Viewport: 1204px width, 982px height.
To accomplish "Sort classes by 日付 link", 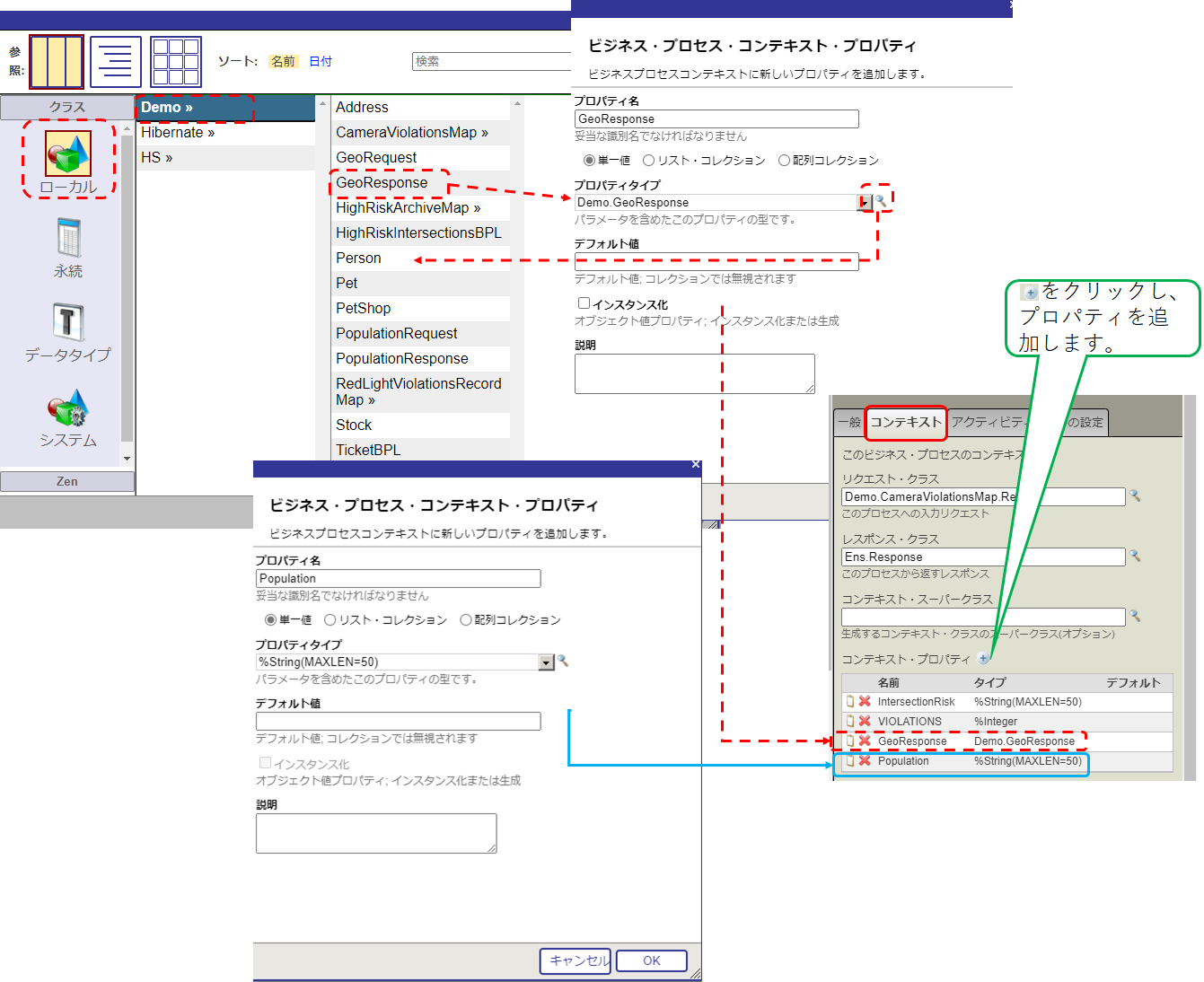I will click(x=321, y=62).
